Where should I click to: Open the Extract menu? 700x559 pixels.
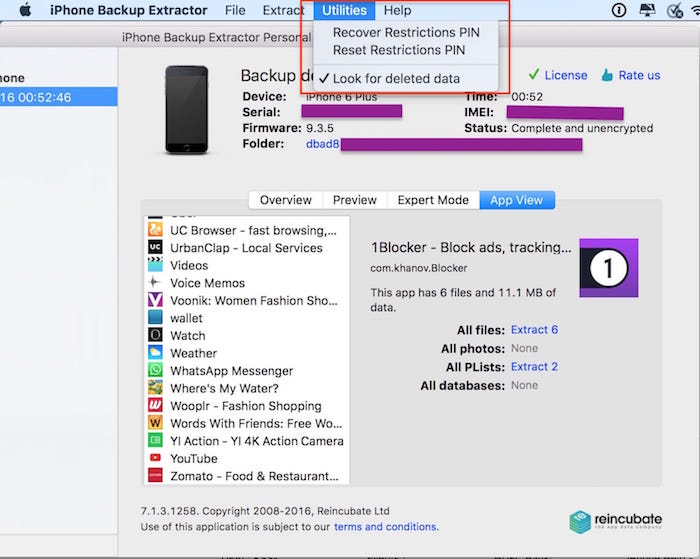point(283,10)
